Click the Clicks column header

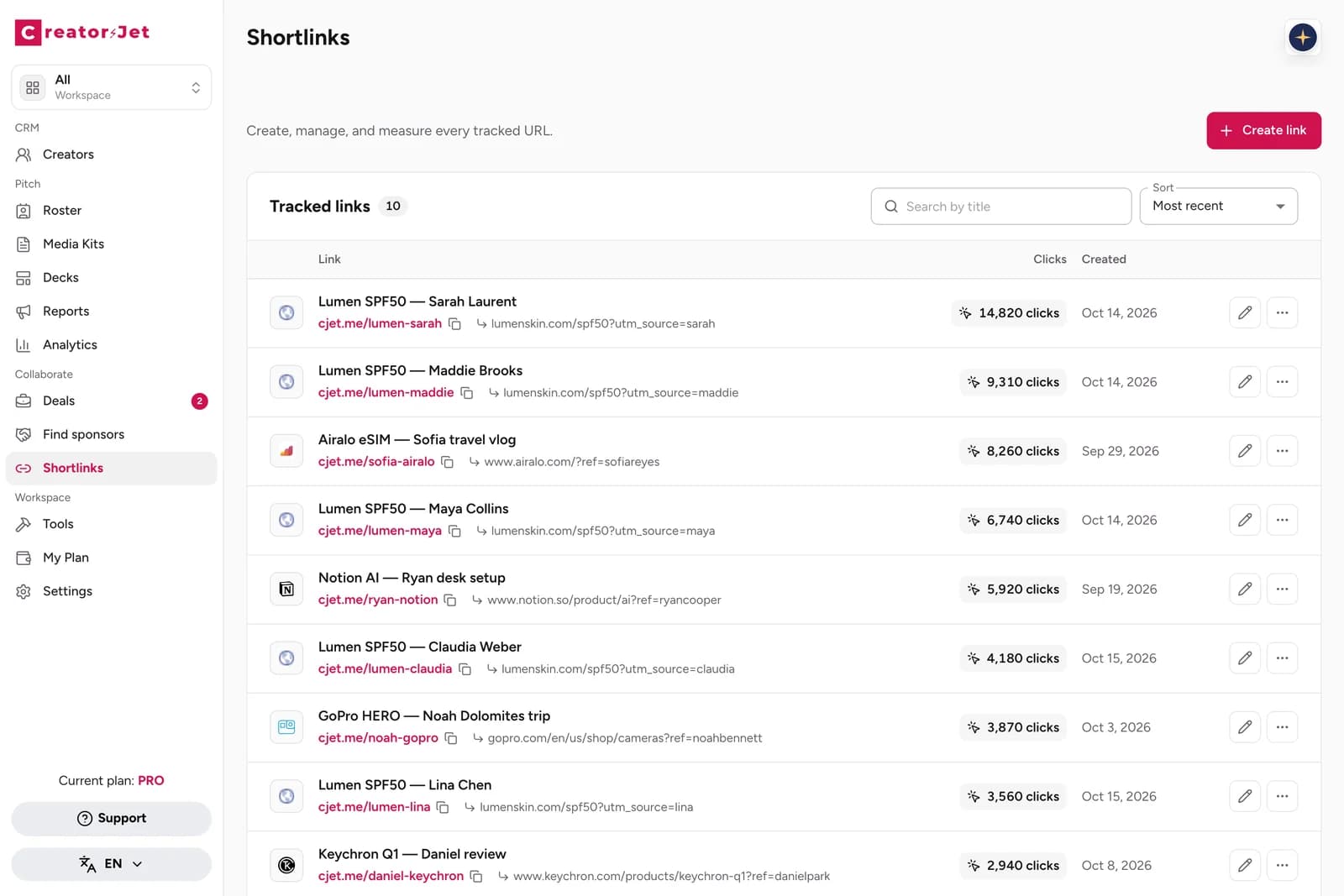[1050, 259]
